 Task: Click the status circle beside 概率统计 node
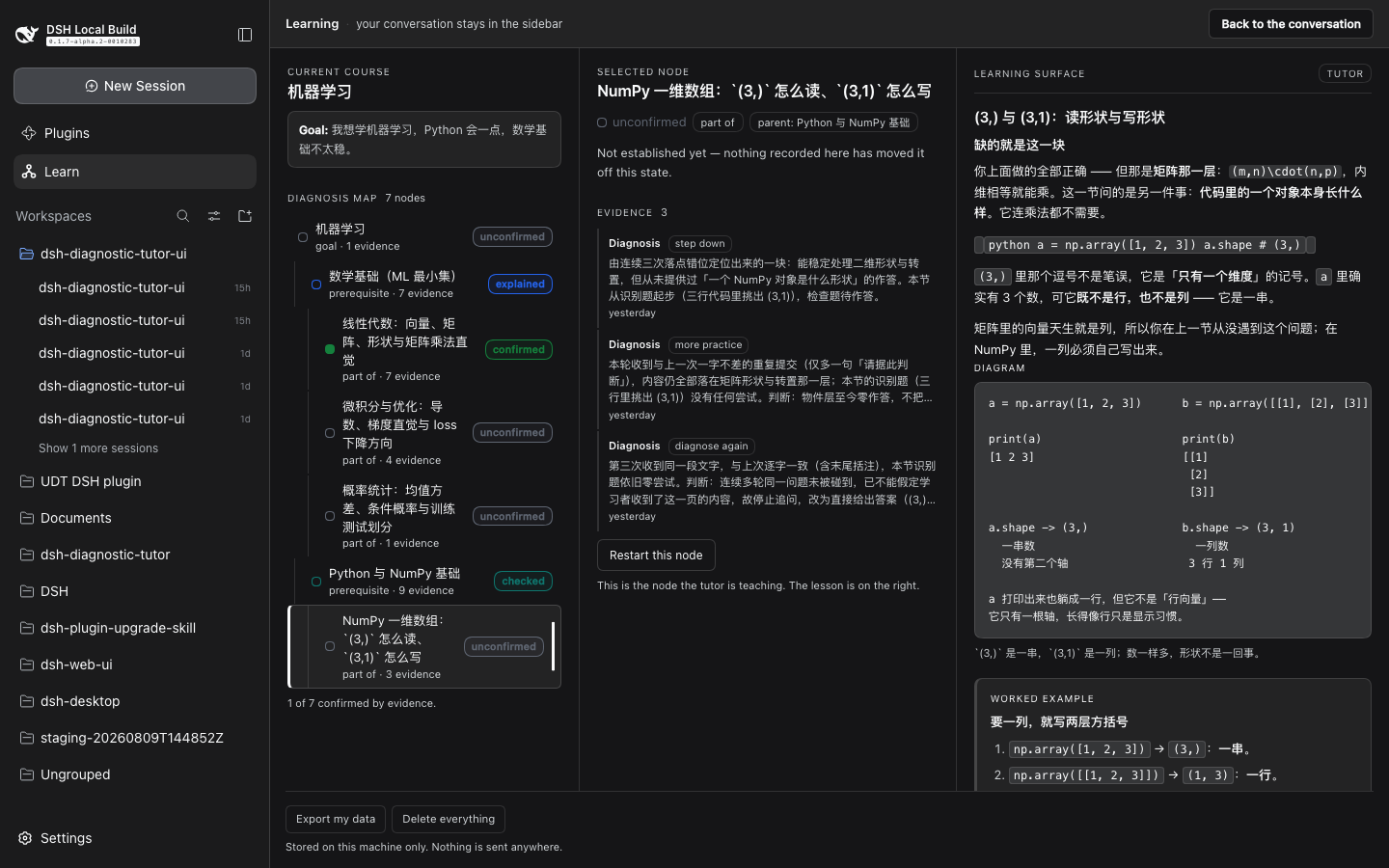click(x=330, y=516)
